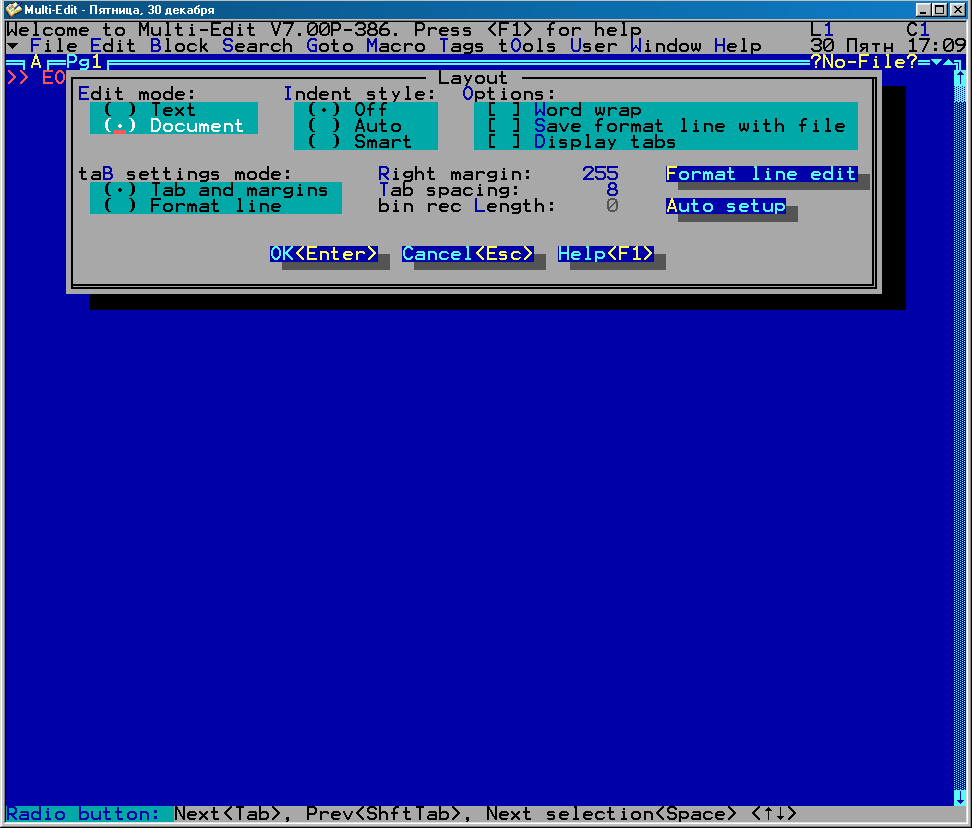Confirm with the OK<Enter> button
The width and height of the screenshot is (972, 828).
[324, 253]
